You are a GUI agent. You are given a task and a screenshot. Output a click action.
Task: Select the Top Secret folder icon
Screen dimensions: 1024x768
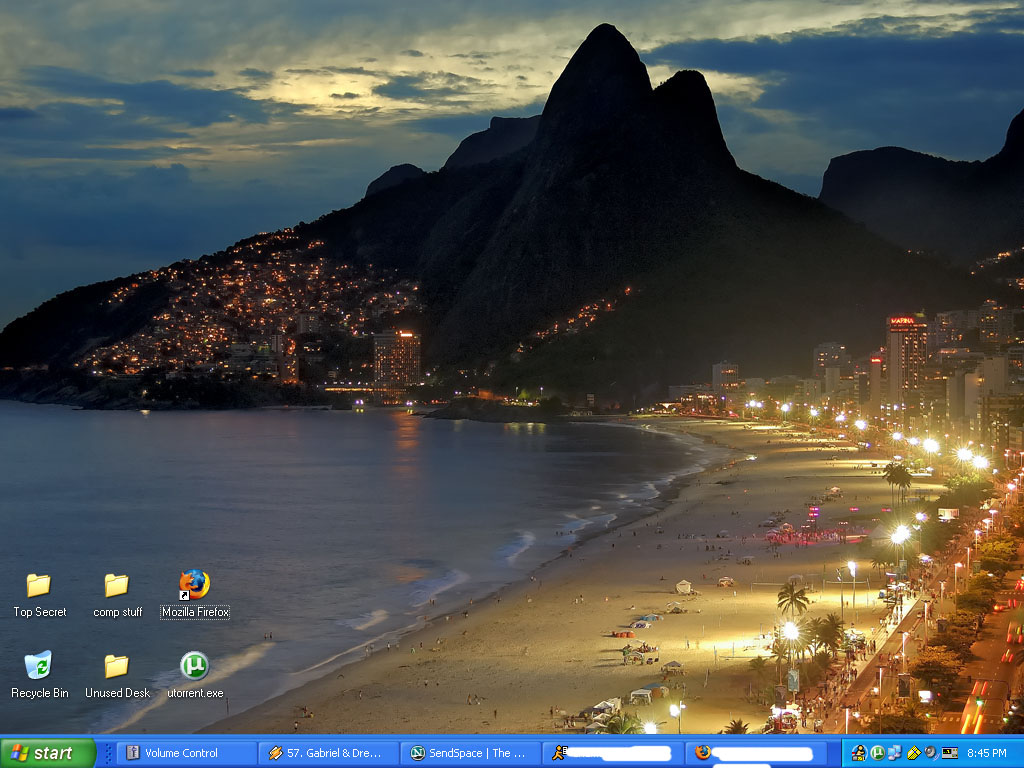38,586
